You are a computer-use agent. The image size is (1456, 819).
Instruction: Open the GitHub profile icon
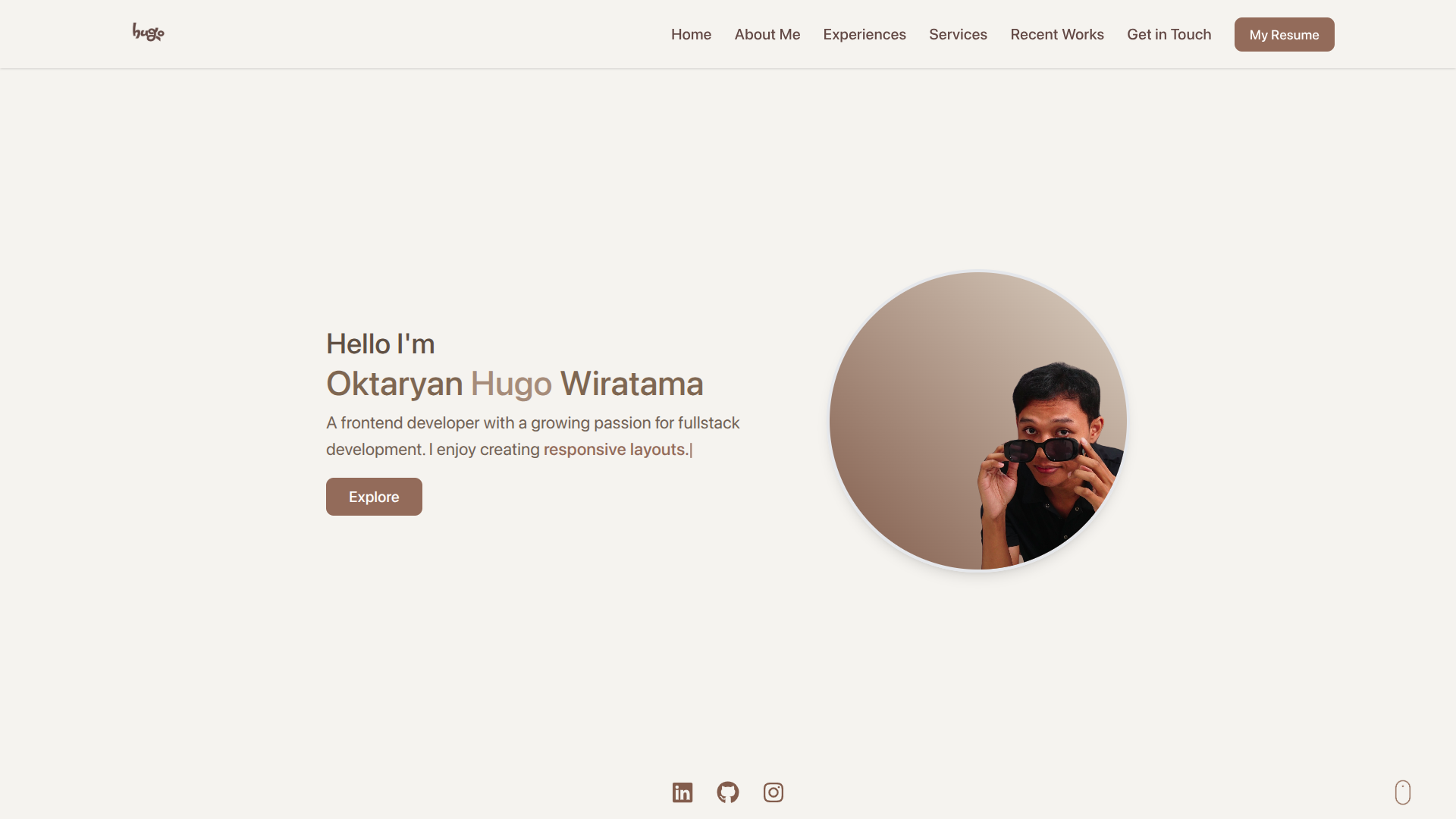point(728,792)
